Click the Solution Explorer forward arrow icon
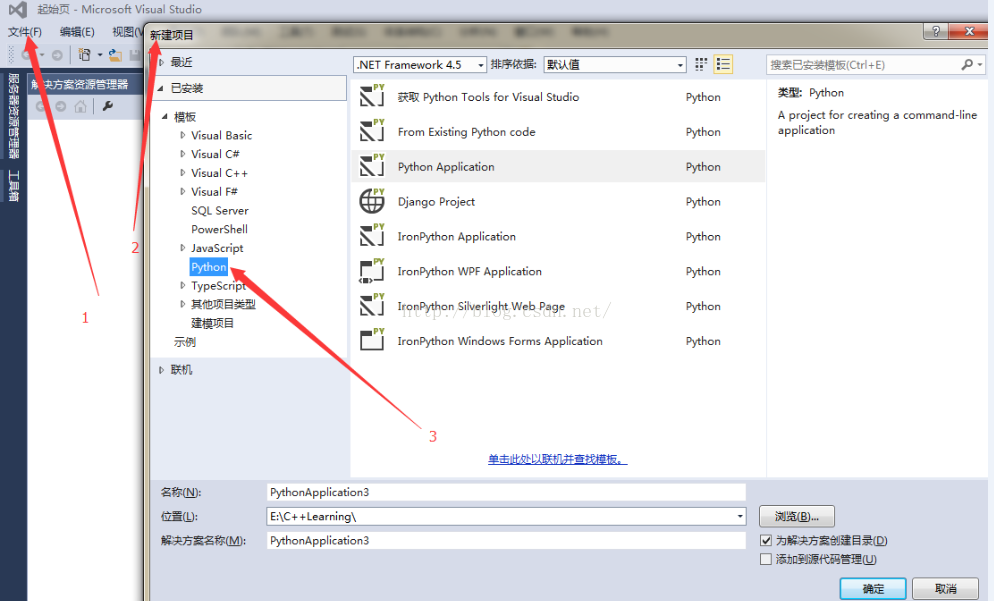 pos(61,107)
